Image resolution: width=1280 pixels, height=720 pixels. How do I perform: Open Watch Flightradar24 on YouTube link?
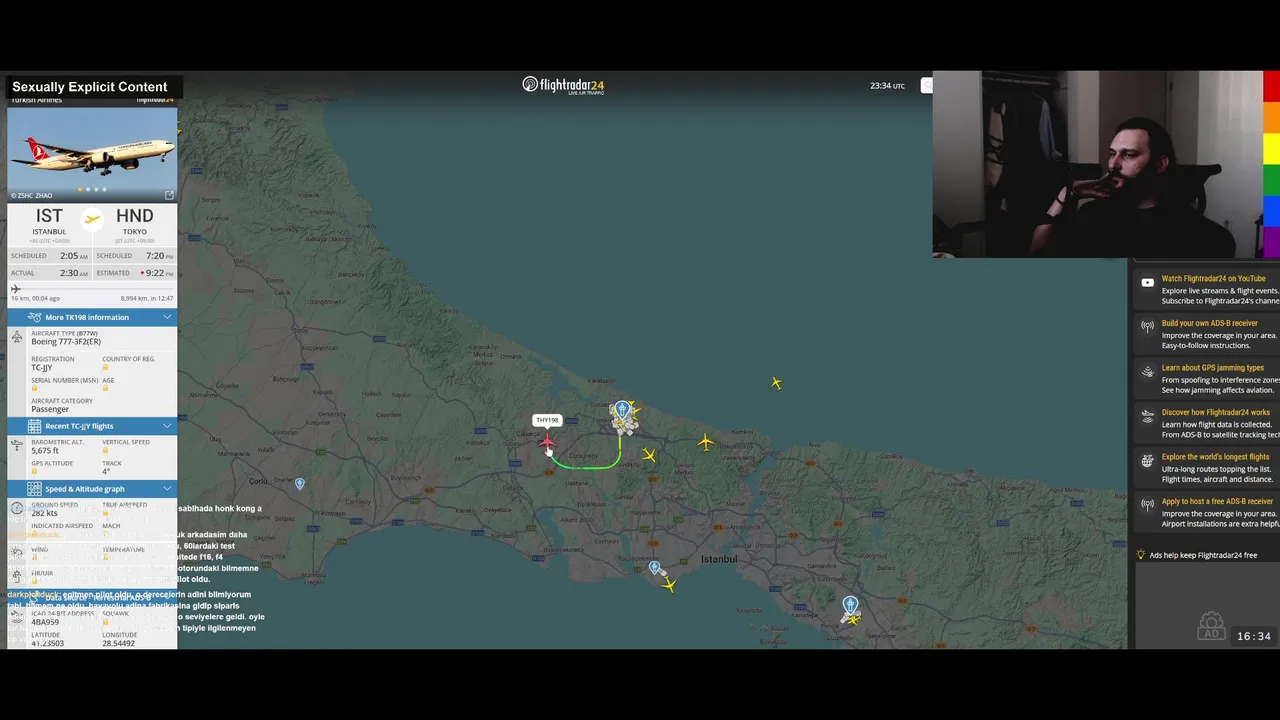tap(1213, 279)
